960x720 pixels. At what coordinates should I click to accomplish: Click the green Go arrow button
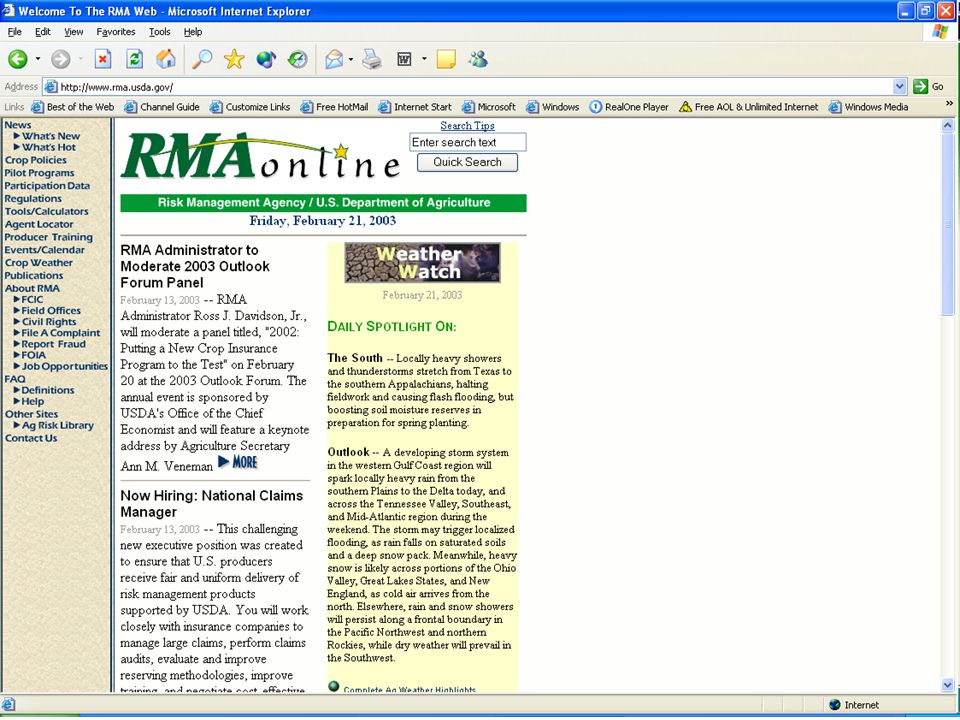[x=920, y=86]
